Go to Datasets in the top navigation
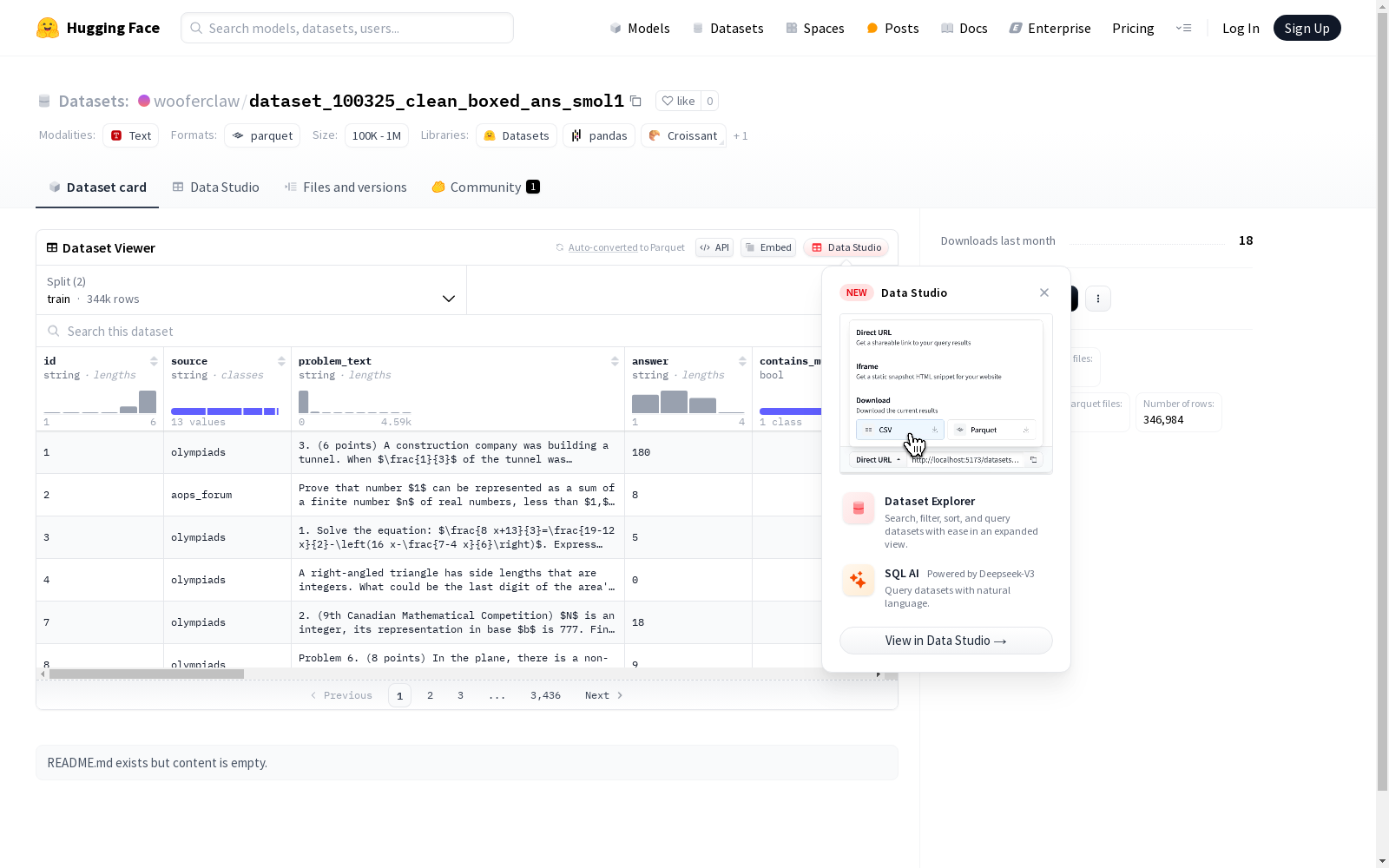Viewport: 1389px width, 868px height. [x=727, y=28]
